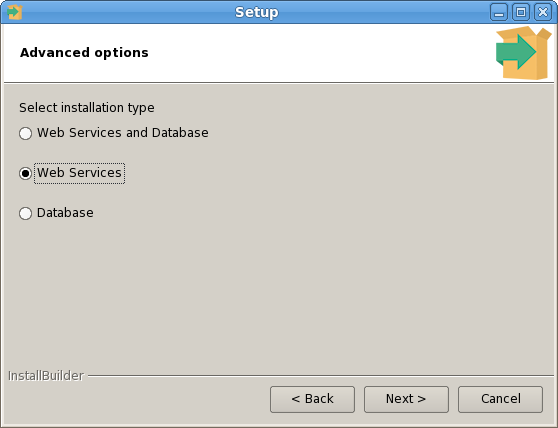Select the Web Services radio button circle

[25, 174]
